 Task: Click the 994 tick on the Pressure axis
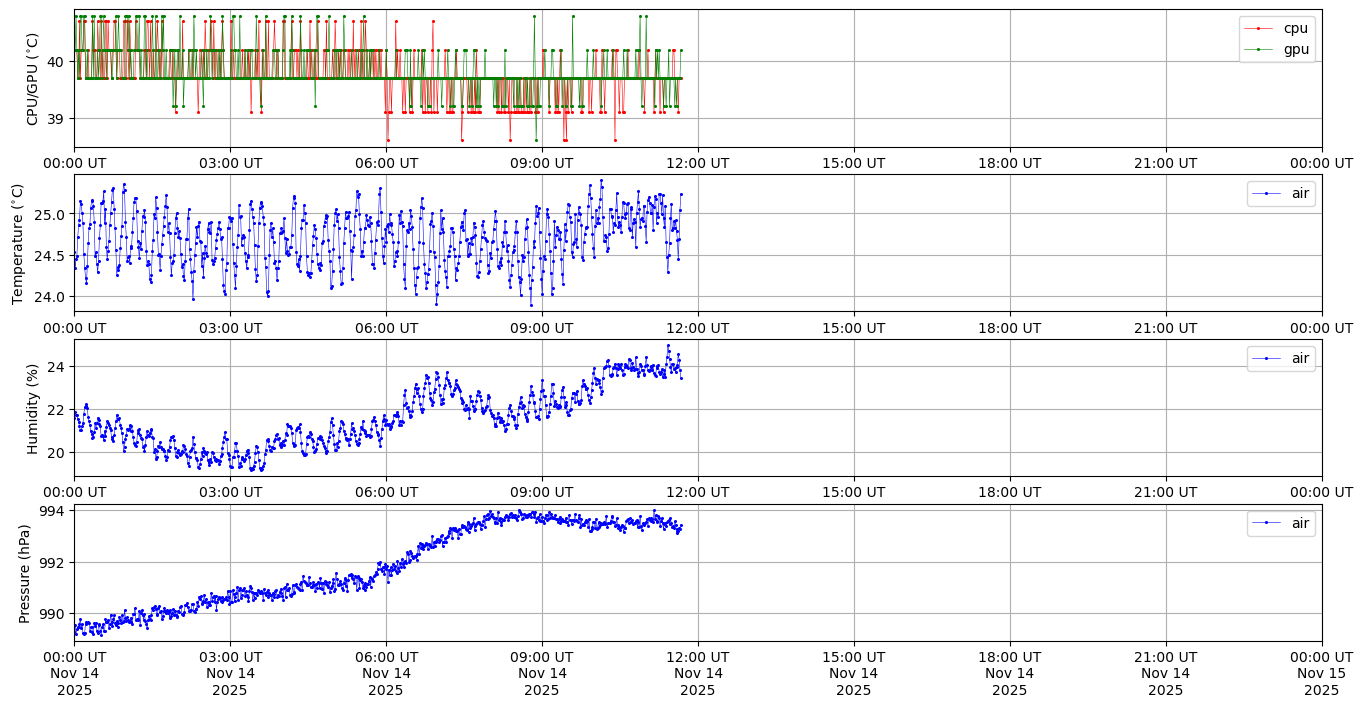[52, 511]
